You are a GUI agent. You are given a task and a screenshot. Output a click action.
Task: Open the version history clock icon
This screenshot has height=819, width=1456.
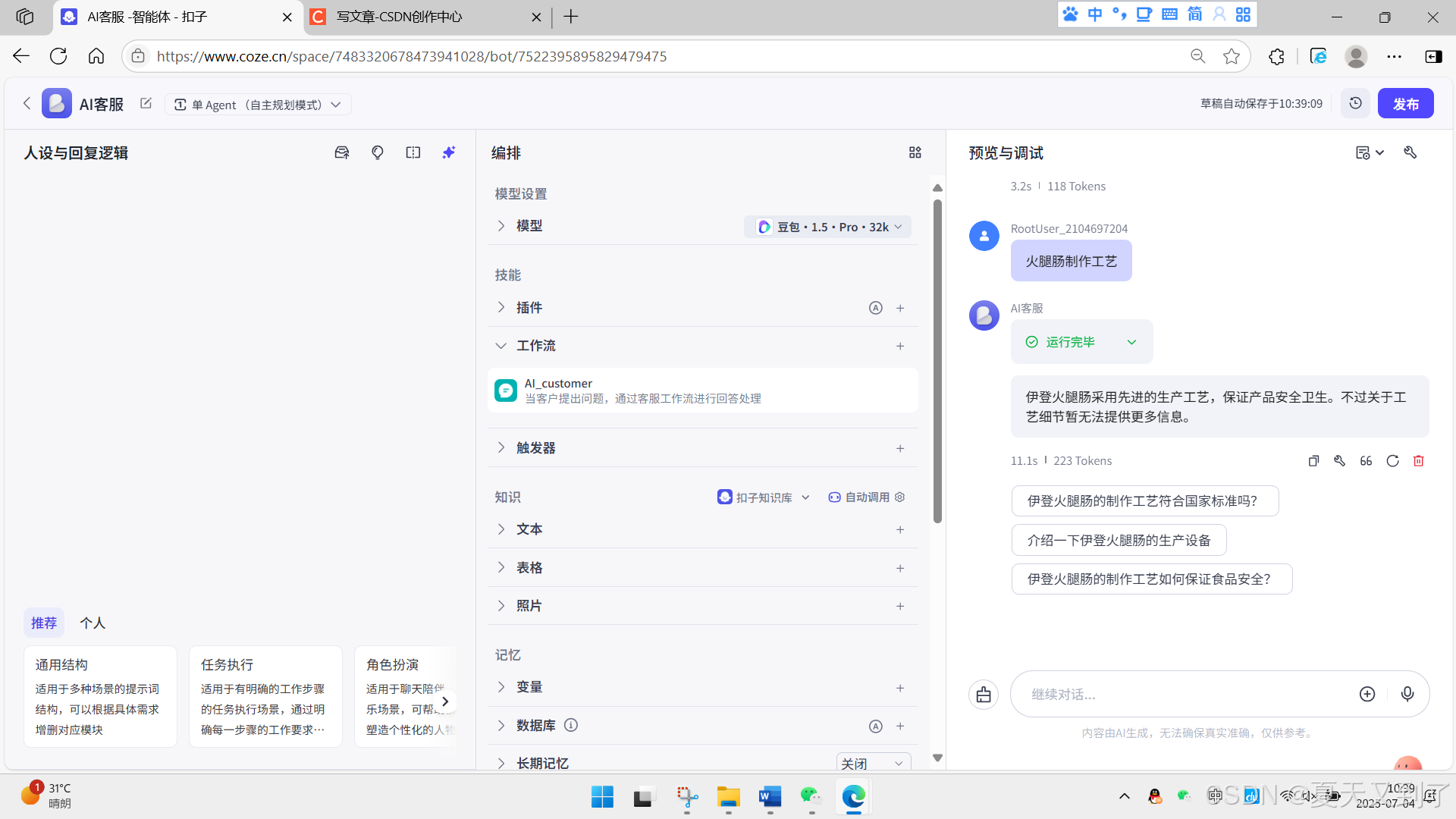click(x=1355, y=104)
